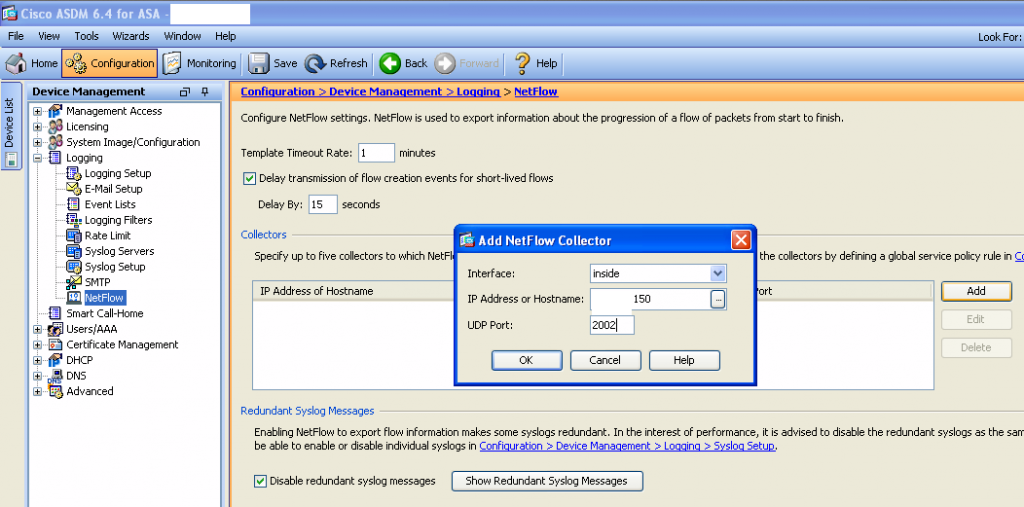Open the Wizards menu
The height and width of the screenshot is (507, 1024).
pos(130,36)
